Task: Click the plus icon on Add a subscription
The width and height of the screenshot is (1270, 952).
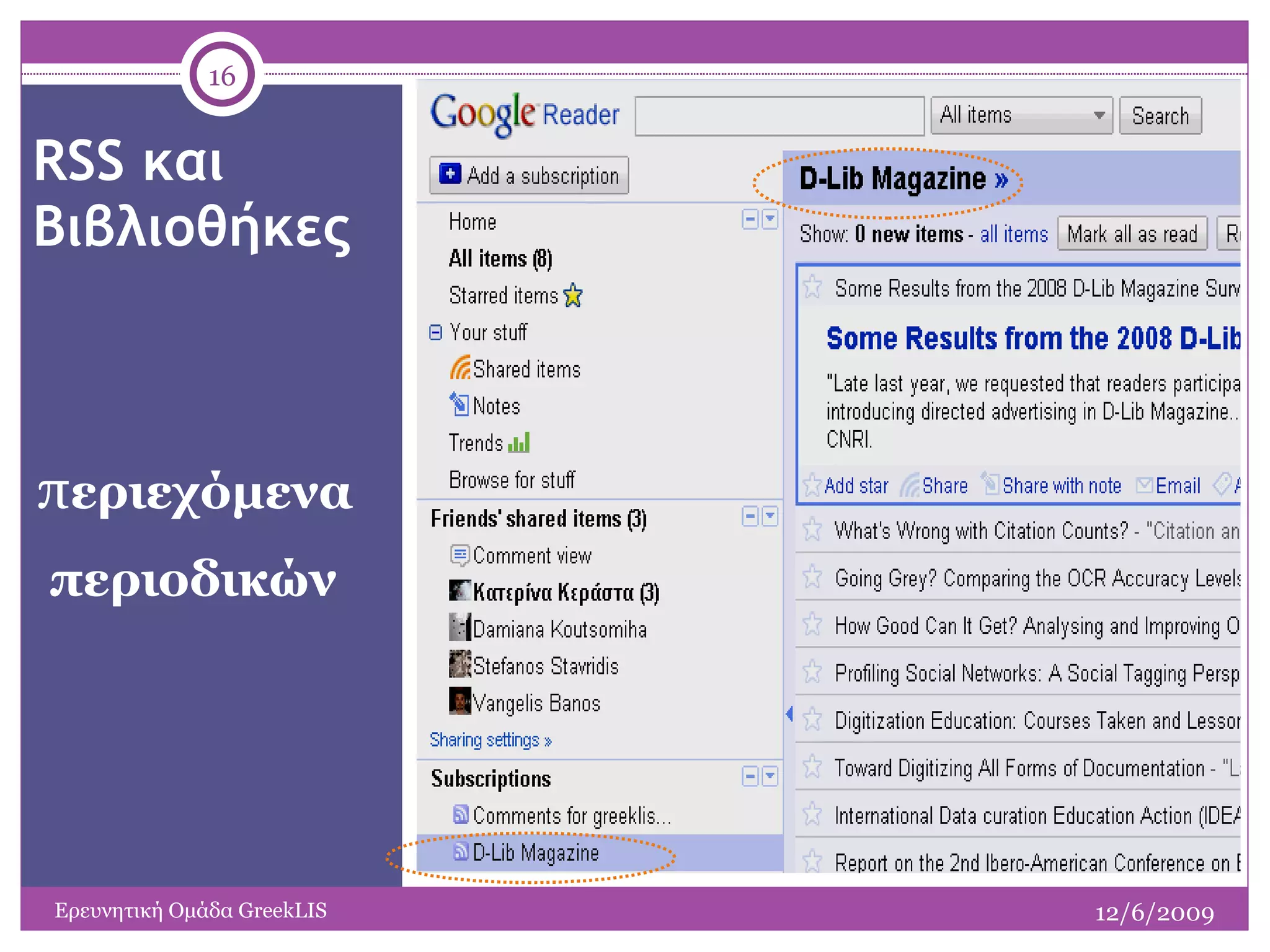Action: click(450, 174)
